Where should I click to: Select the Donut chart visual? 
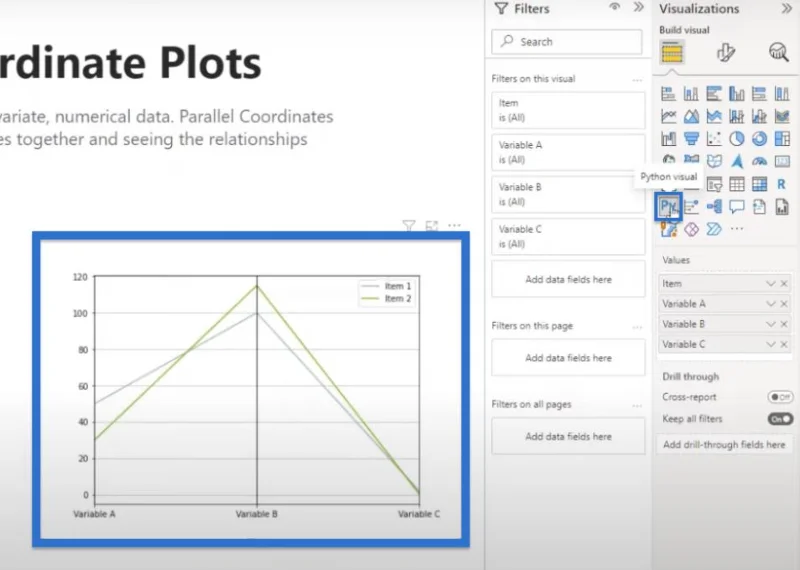[759, 139]
